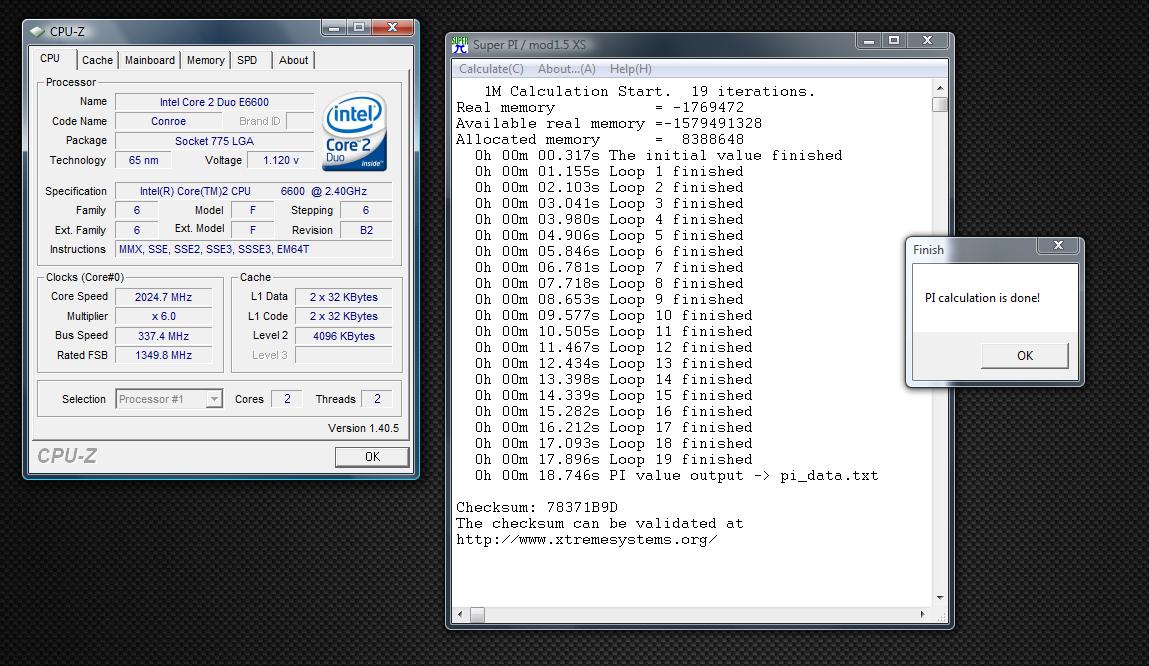Click the Super PI vertical scrollbar up arrow

click(x=940, y=88)
